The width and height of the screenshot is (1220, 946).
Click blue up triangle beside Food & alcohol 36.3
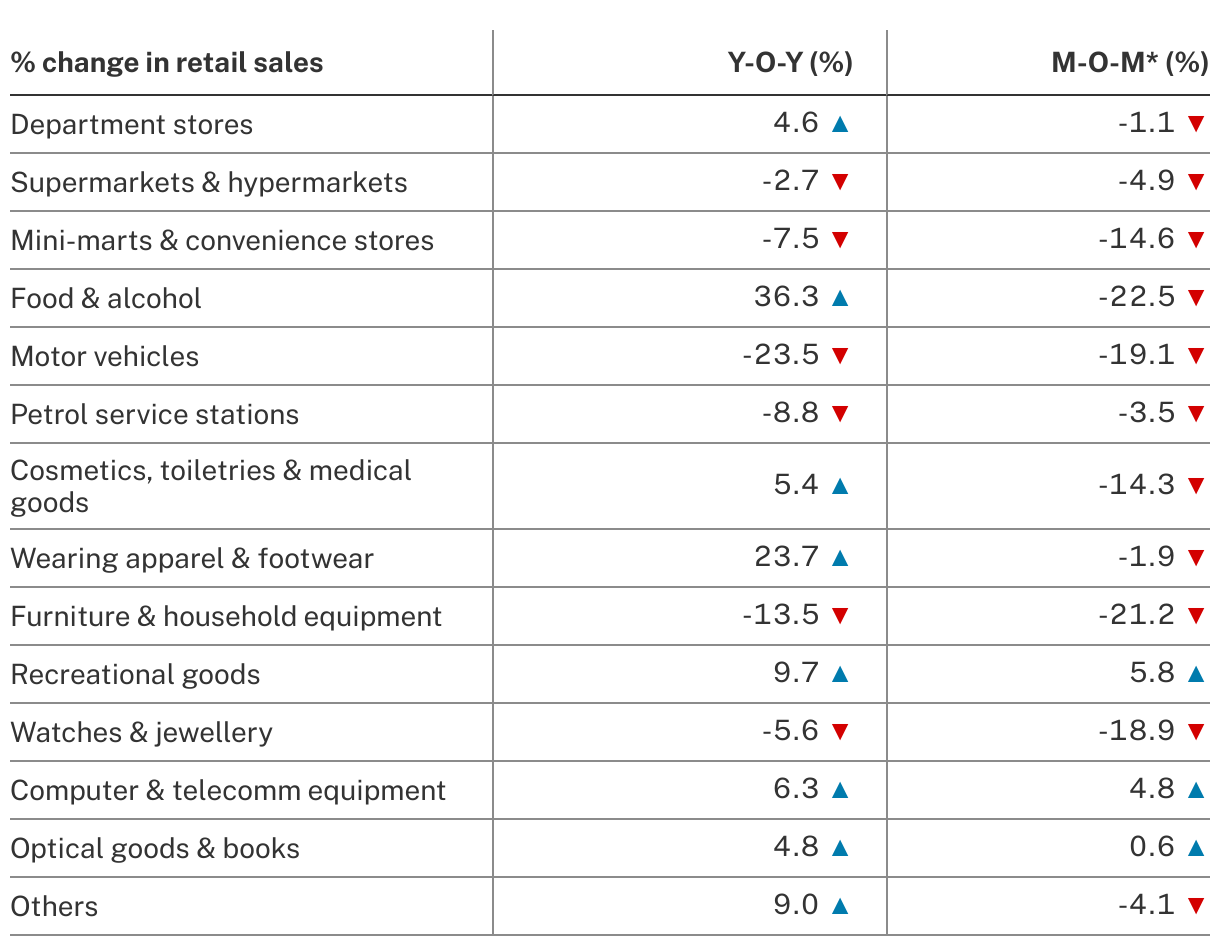[x=840, y=298]
